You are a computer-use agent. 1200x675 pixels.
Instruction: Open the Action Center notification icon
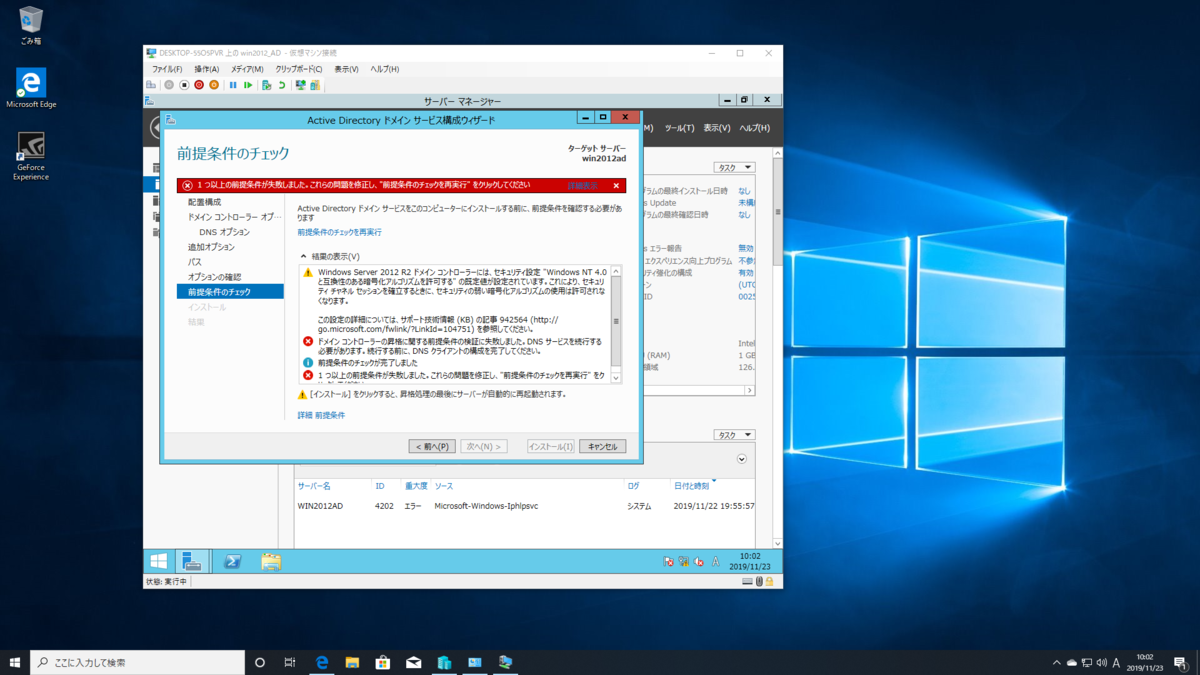[x=1181, y=662]
